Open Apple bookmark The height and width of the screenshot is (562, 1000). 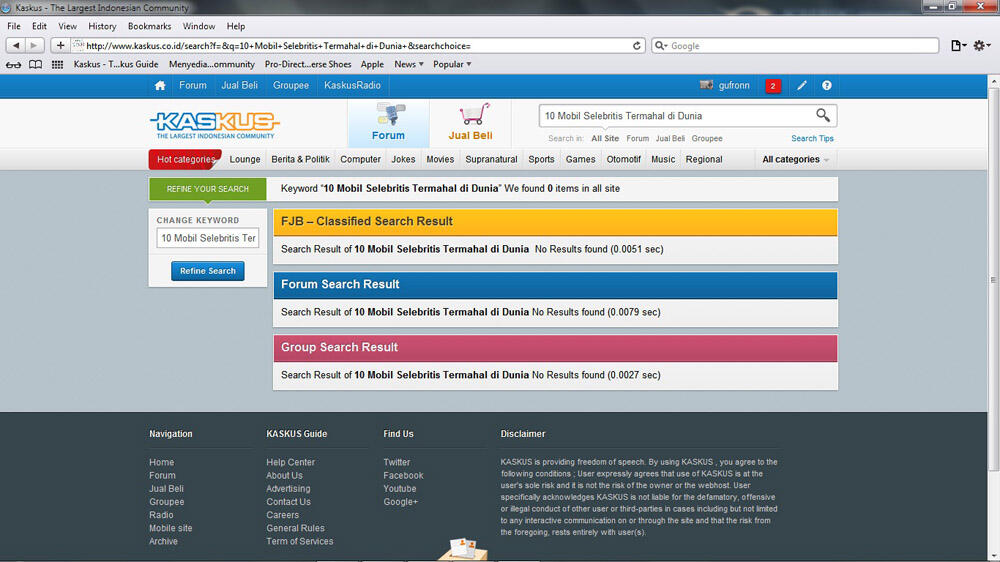point(372,64)
